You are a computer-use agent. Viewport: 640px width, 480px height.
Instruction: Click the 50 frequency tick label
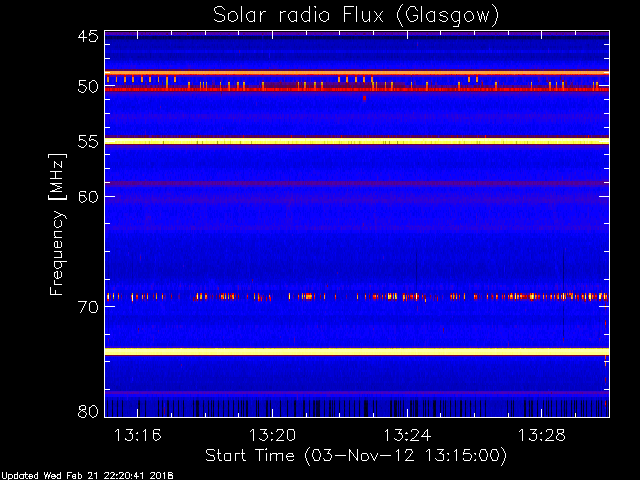point(88,87)
